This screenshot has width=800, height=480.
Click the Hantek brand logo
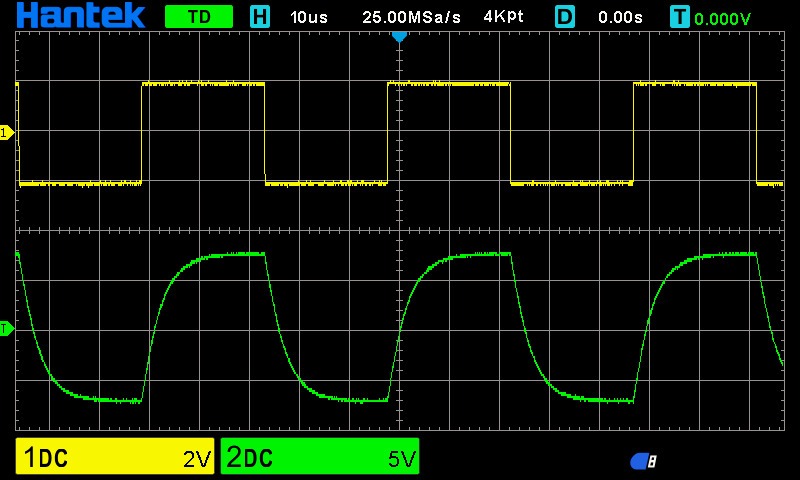(81, 15)
